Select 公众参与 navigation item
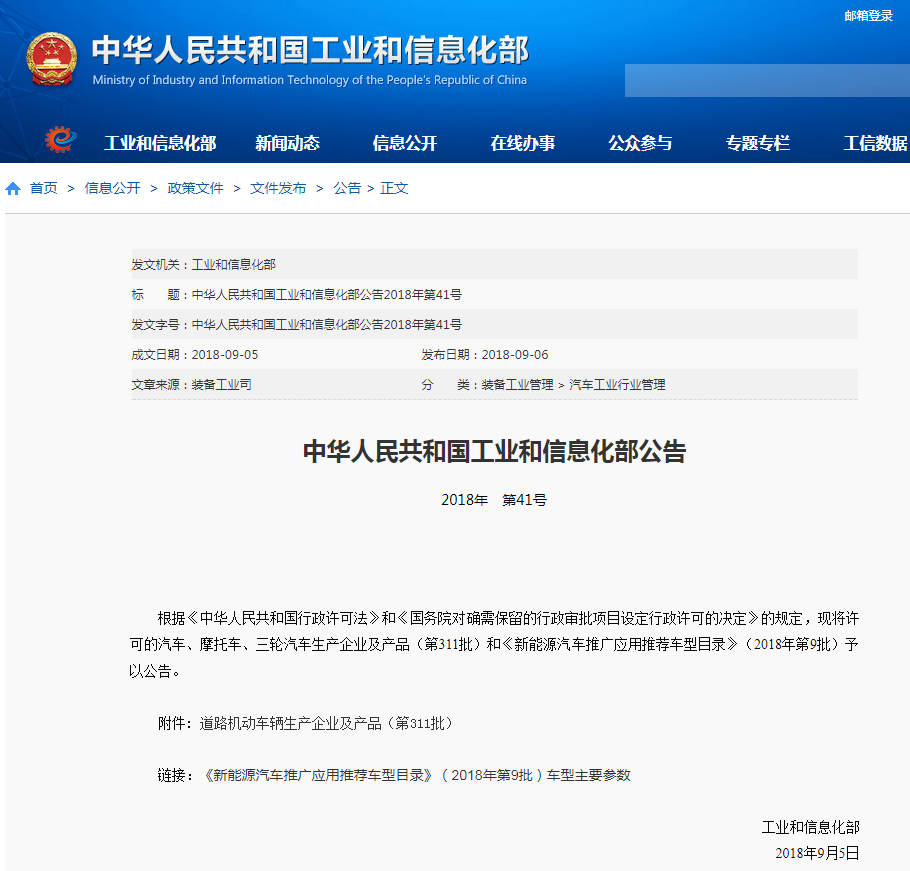Screen dimensions: 910x871 [x=640, y=143]
